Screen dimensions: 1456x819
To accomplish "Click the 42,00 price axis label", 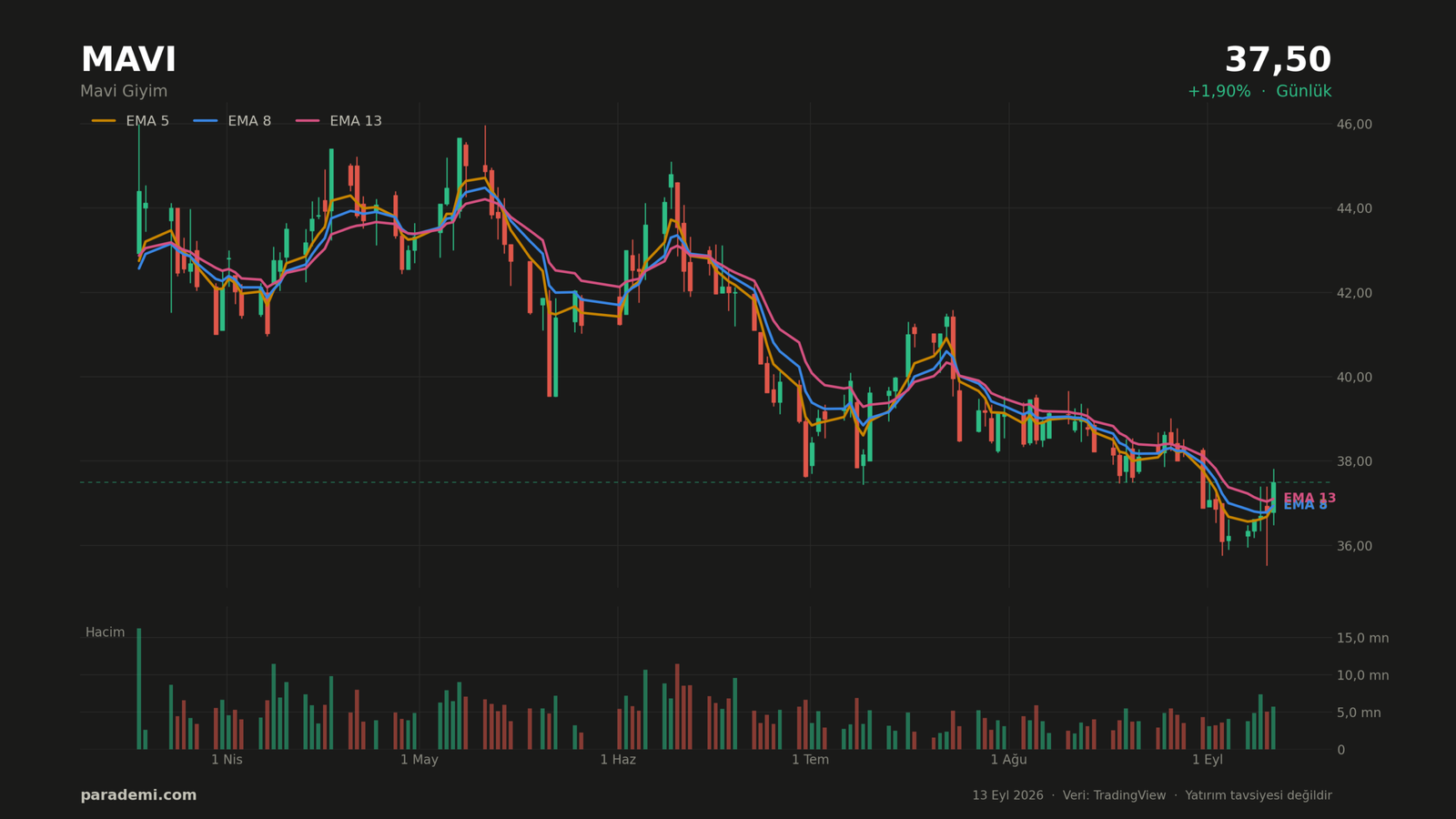I will point(1354,293).
